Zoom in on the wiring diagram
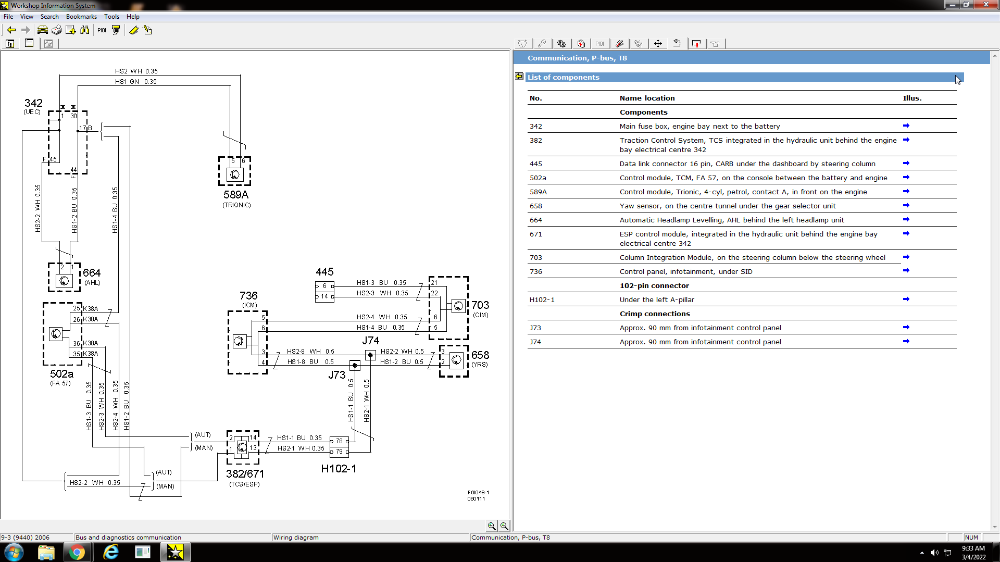 tap(492, 525)
